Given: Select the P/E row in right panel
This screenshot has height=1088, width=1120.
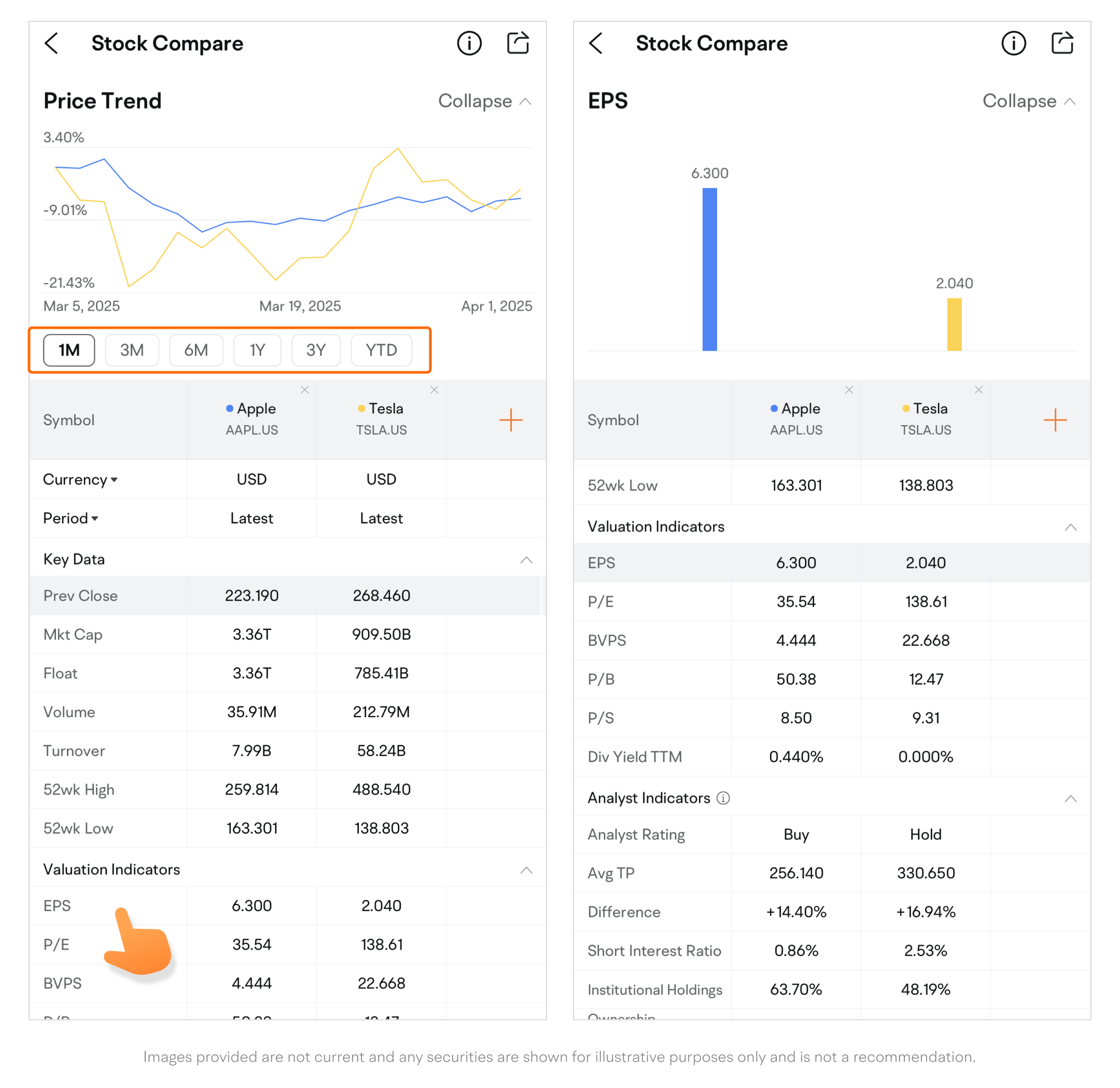Looking at the screenshot, I should tap(600, 602).
